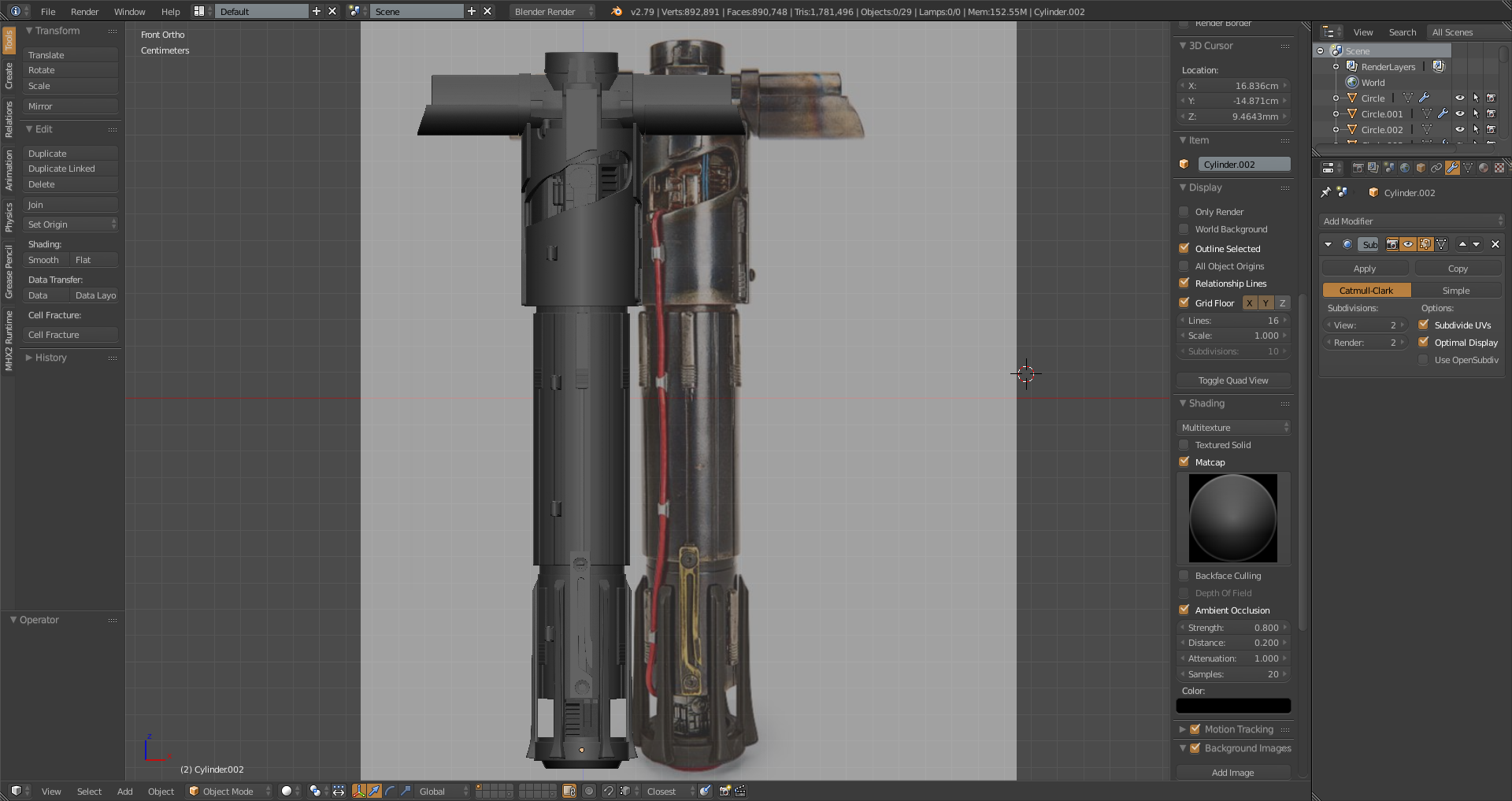This screenshot has height=801, width=1512.
Task: Toggle Only Render checkbox
Action: 1184,211
